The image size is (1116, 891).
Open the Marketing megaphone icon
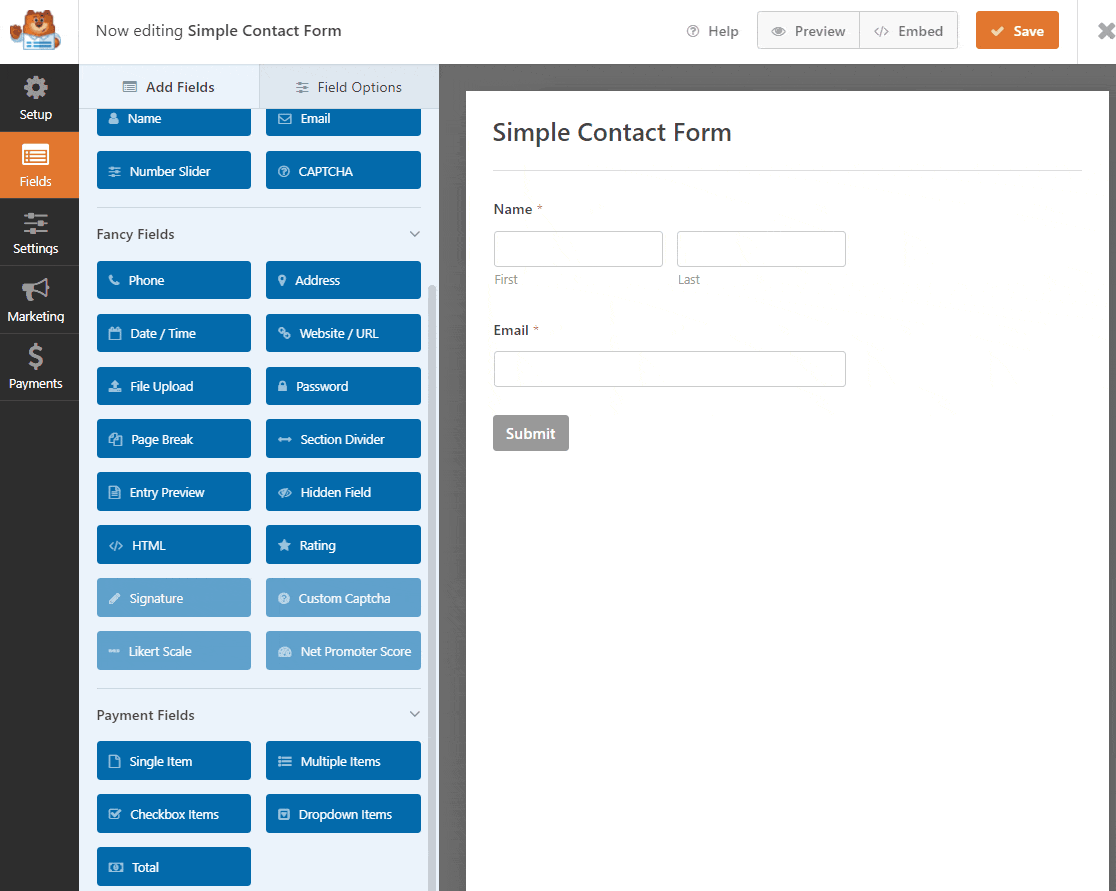click(36, 290)
